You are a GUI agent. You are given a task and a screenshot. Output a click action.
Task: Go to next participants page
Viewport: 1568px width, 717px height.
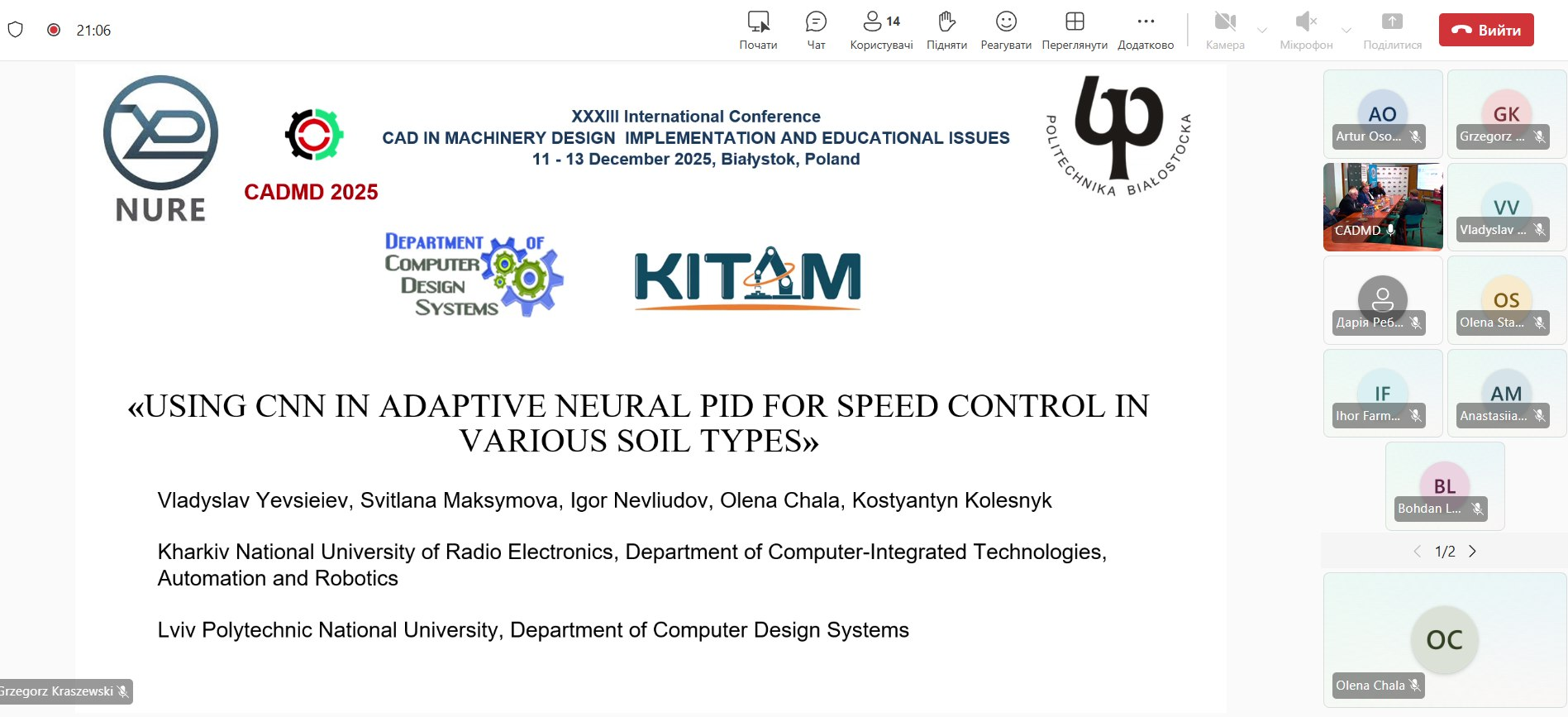(x=1472, y=552)
